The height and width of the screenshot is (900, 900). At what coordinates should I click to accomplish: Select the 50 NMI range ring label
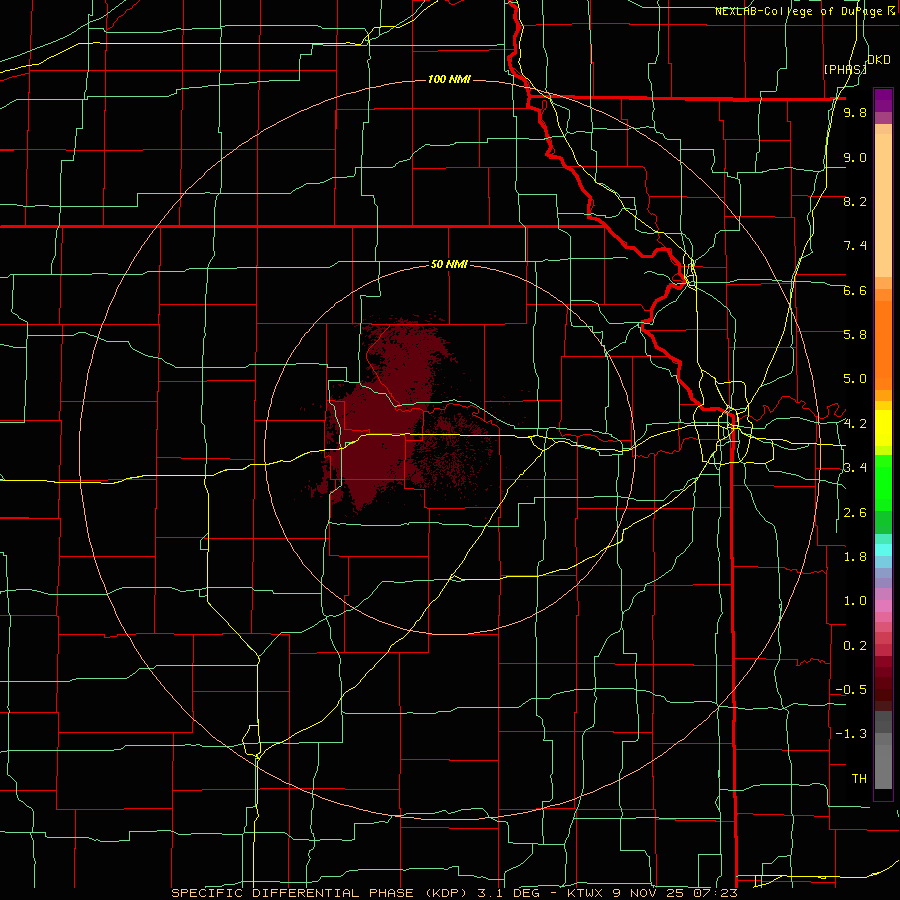click(x=449, y=264)
